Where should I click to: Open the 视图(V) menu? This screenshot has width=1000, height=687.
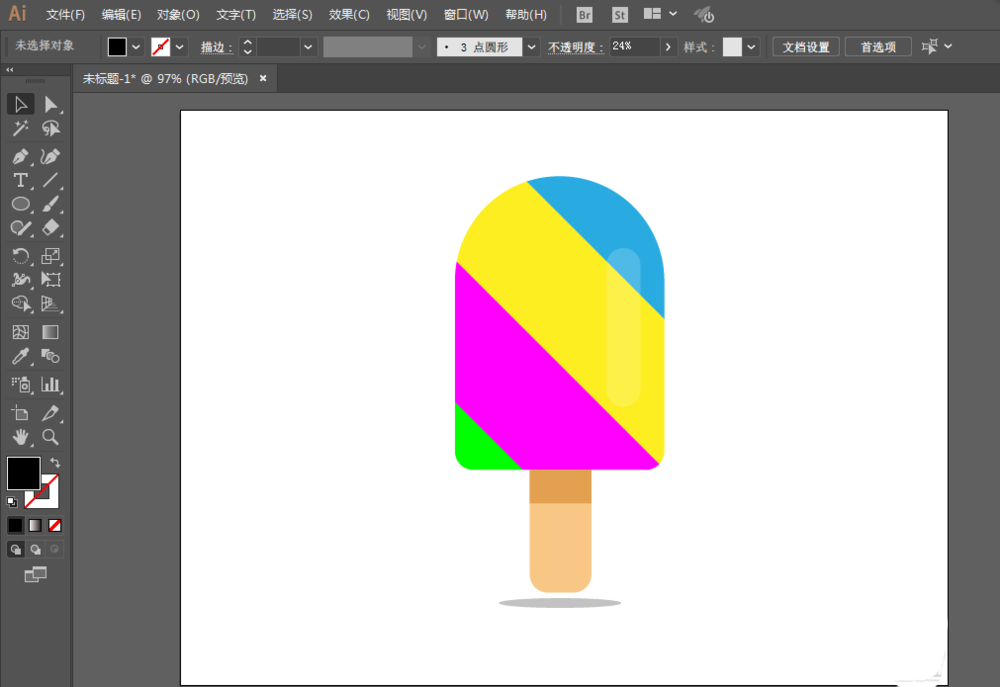(406, 14)
